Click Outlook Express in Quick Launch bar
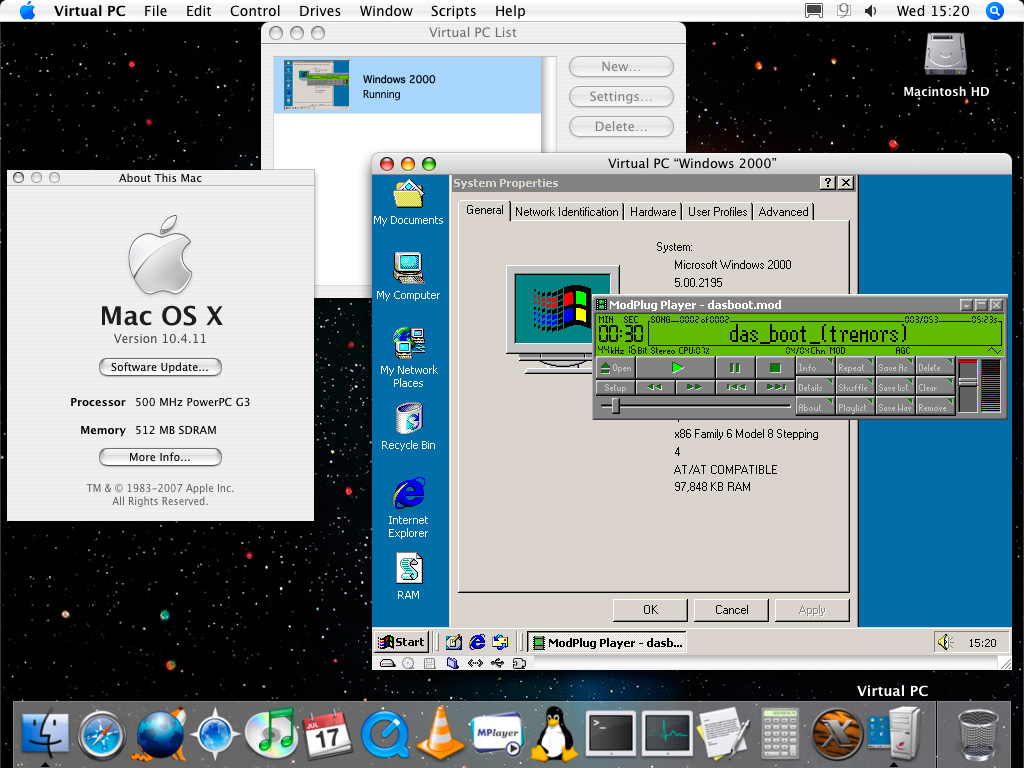Image resolution: width=1024 pixels, height=768 pixels. (500, 642)
